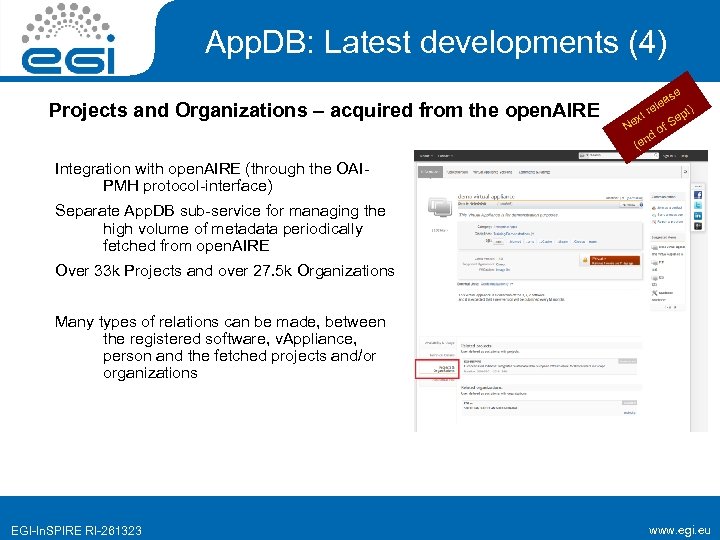Viewport: 720px width, 540px height.
Task: Click the EGI logo
Action: pos(68,39)
